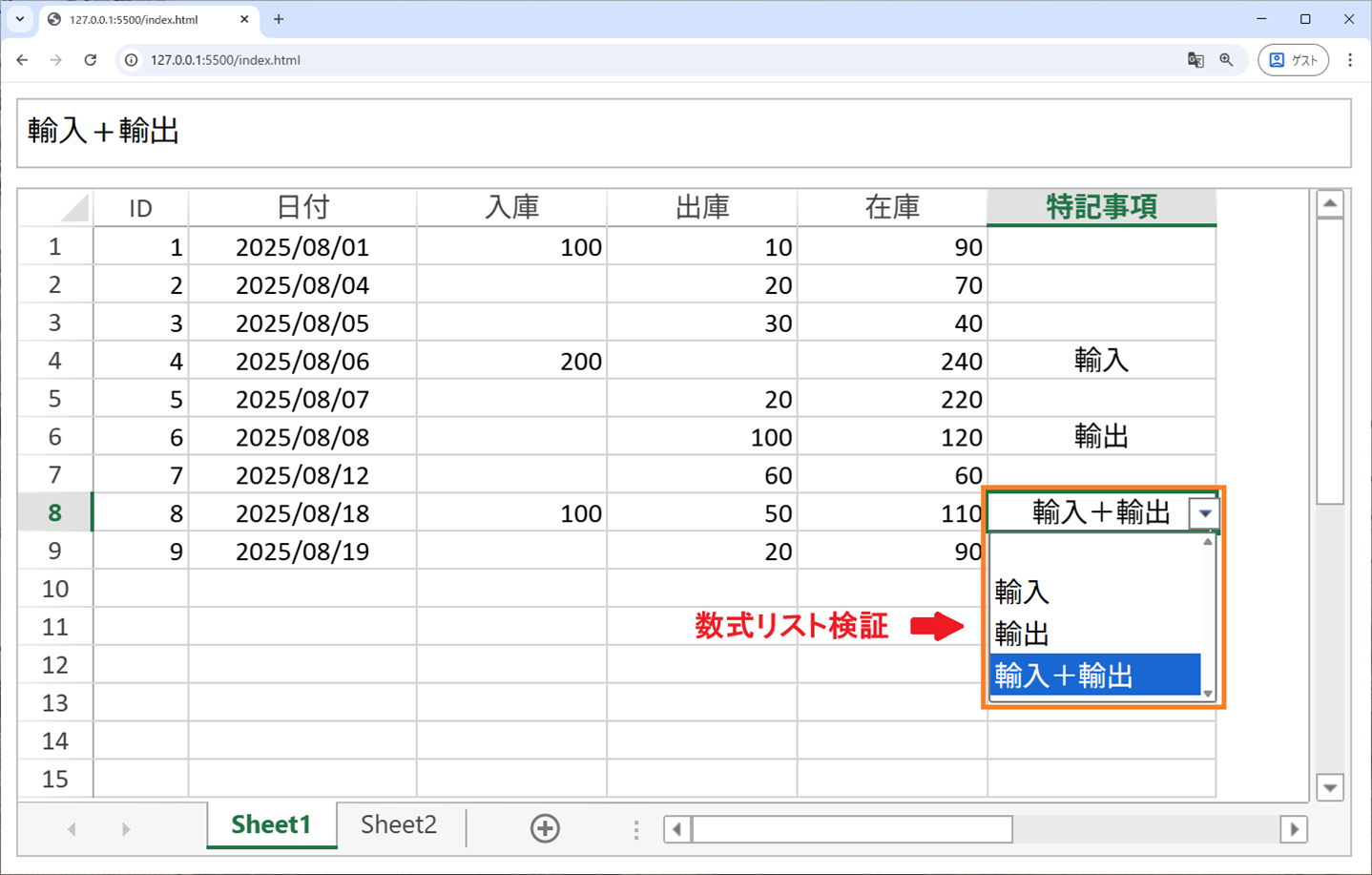Select the 特記事項 column header
This screenshot has width=1372, height=875.
click(x=1102, y=207)
